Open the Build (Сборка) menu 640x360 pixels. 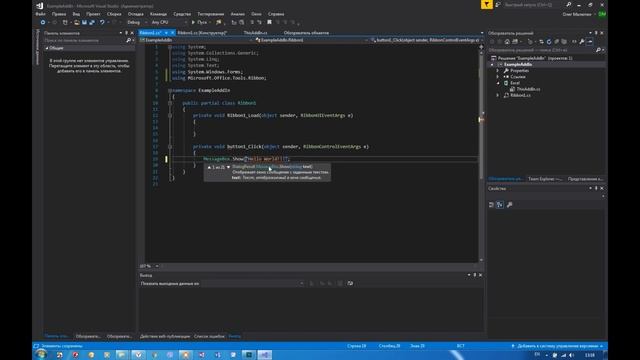(114, 14)
